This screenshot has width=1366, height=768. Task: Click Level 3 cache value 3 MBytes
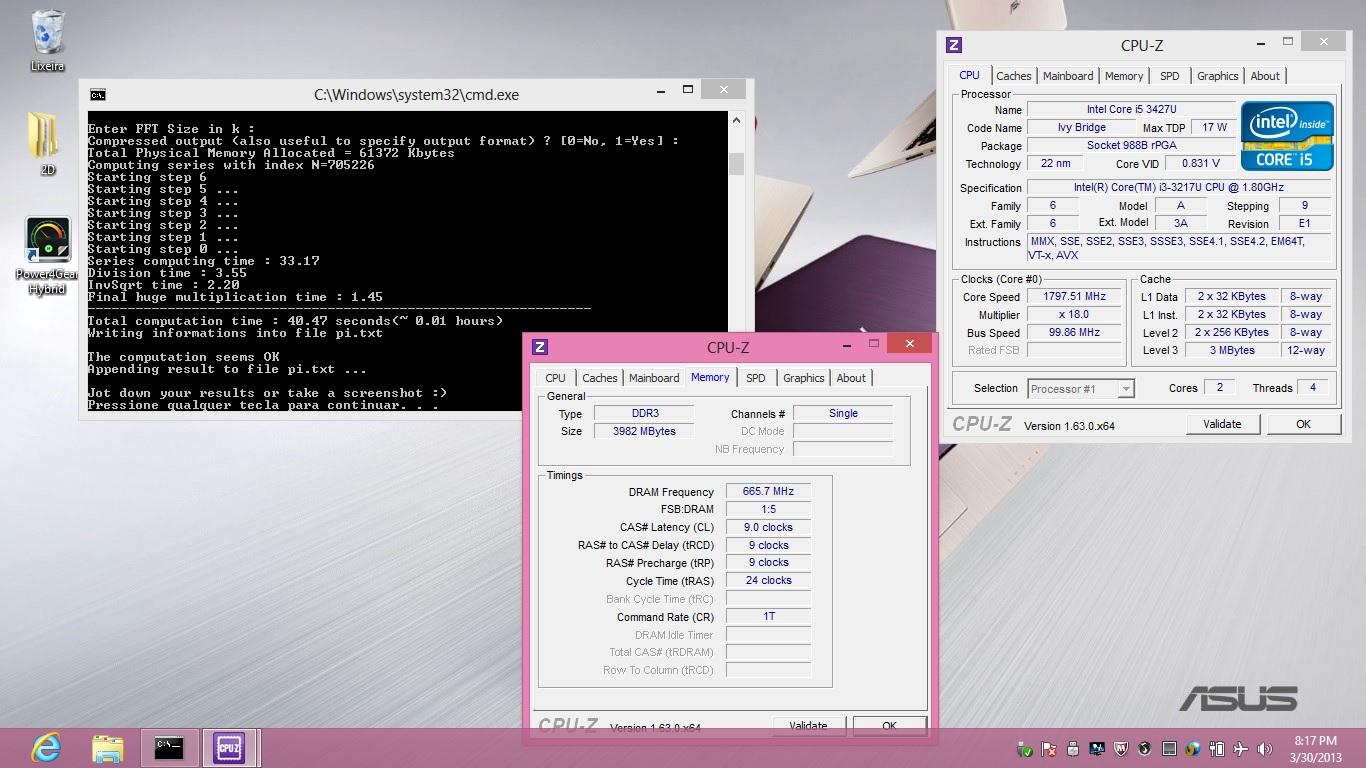(x=1232, y=351)
